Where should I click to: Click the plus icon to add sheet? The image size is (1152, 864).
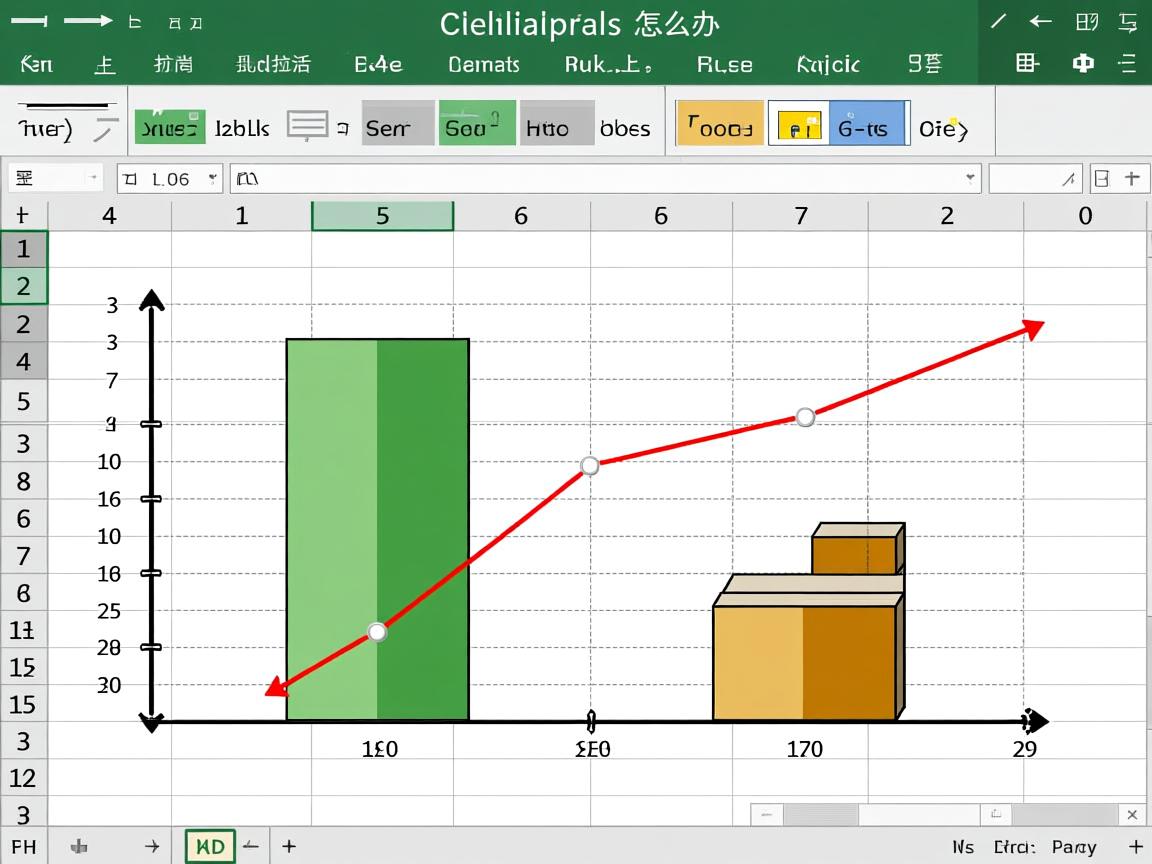[289, 846]
